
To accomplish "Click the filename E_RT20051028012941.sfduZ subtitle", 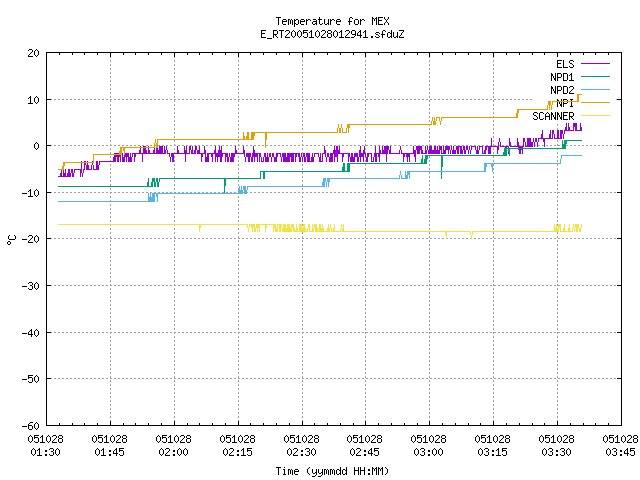I will click(332, 34).
